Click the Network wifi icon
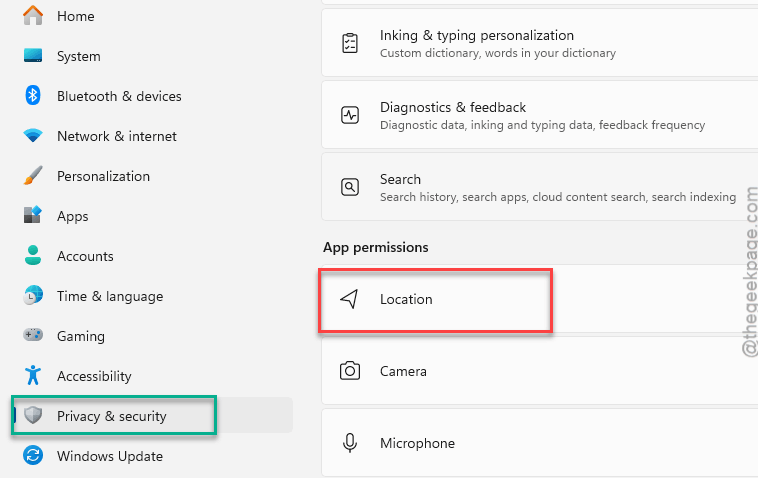 coord(33,135)
